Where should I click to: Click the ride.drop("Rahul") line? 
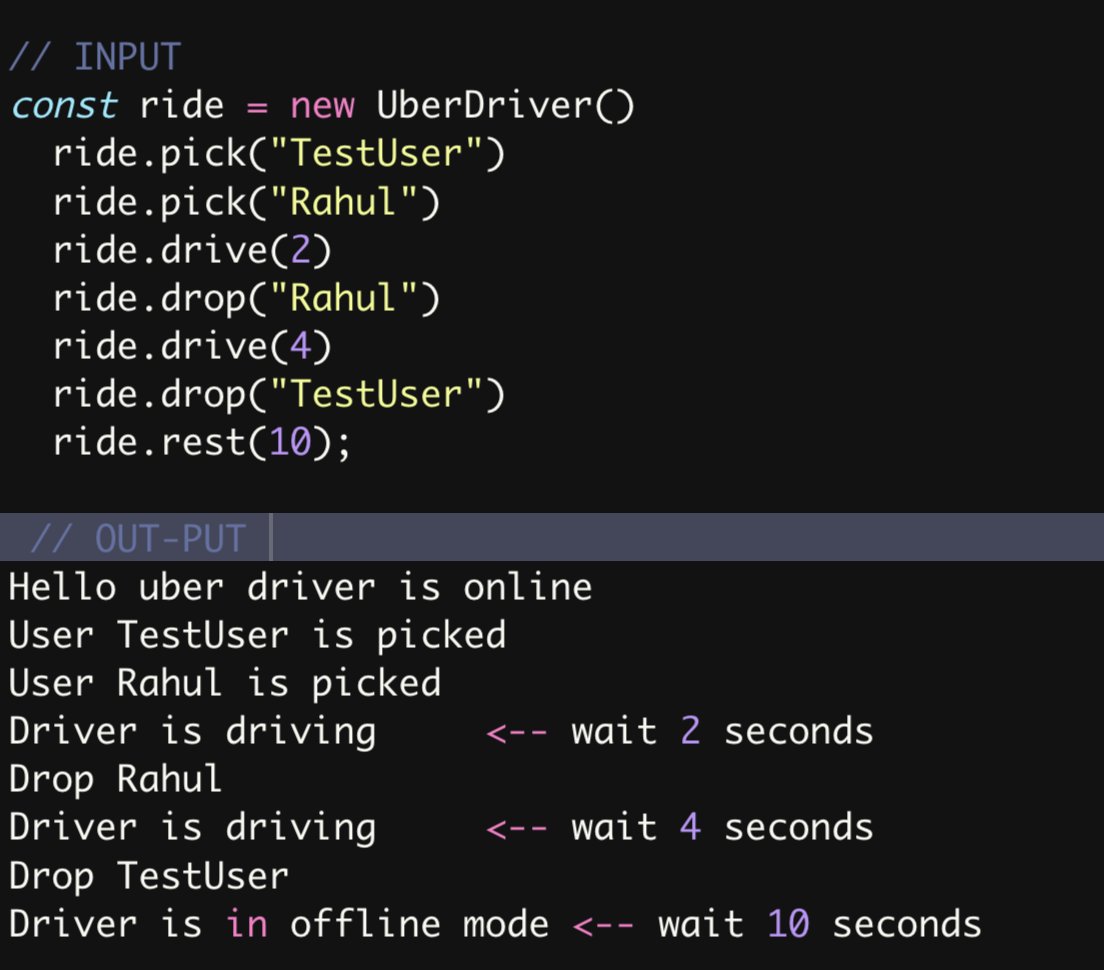(246, 298)
